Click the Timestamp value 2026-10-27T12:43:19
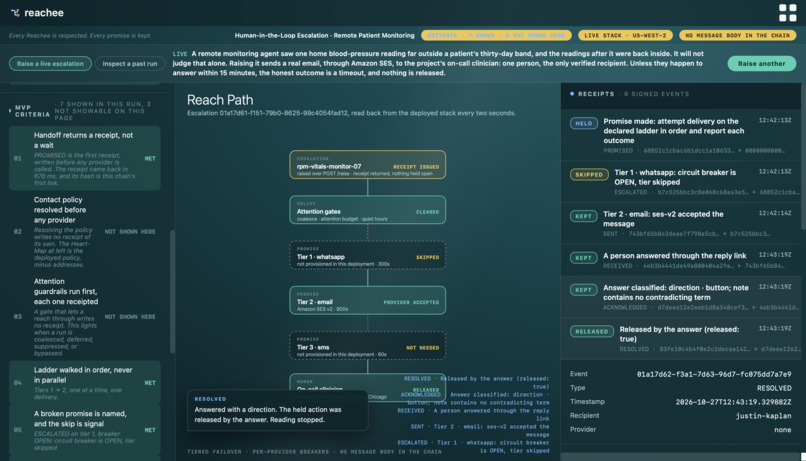The width and height of the screenshot is (806, 461). [734, 402]
